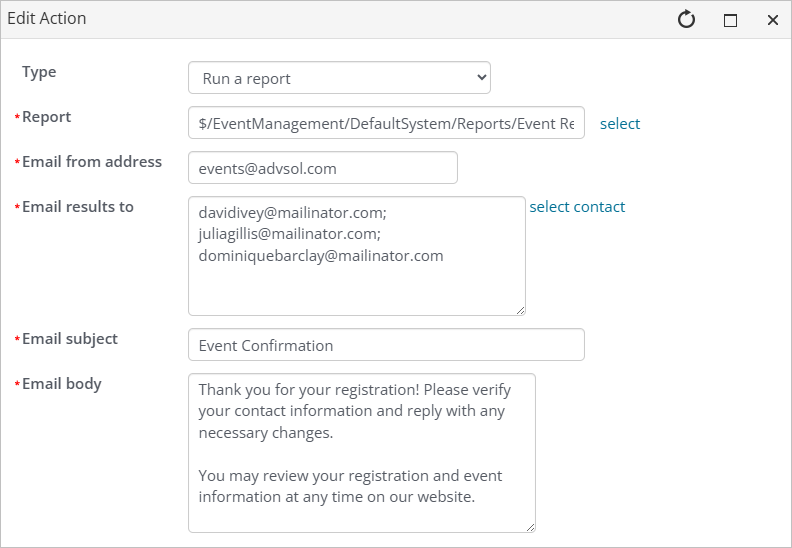Viewport: 792px width, 548px height.
Task: Click inside the Email body textarea
Action: coord(362,453)
